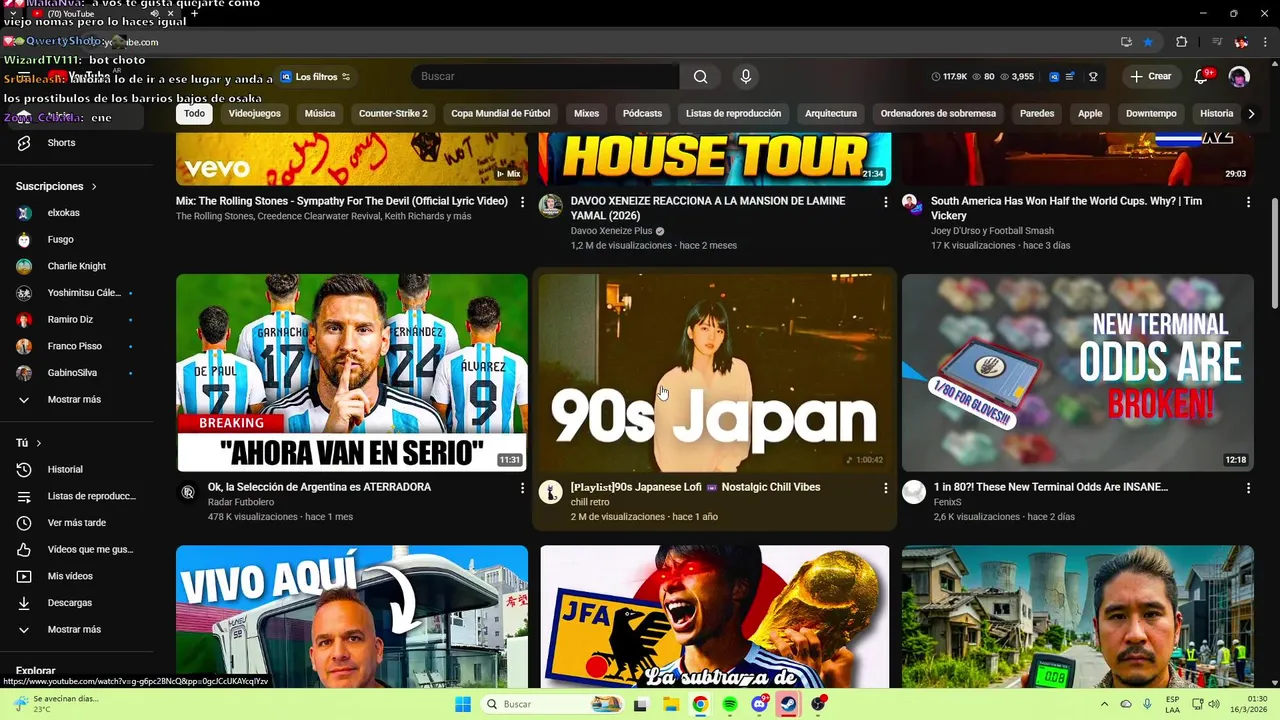1280x720 pixels.
Task: Expand Mostrar más under Tú section
Action: pyautogui.click(x=76, y=630)
